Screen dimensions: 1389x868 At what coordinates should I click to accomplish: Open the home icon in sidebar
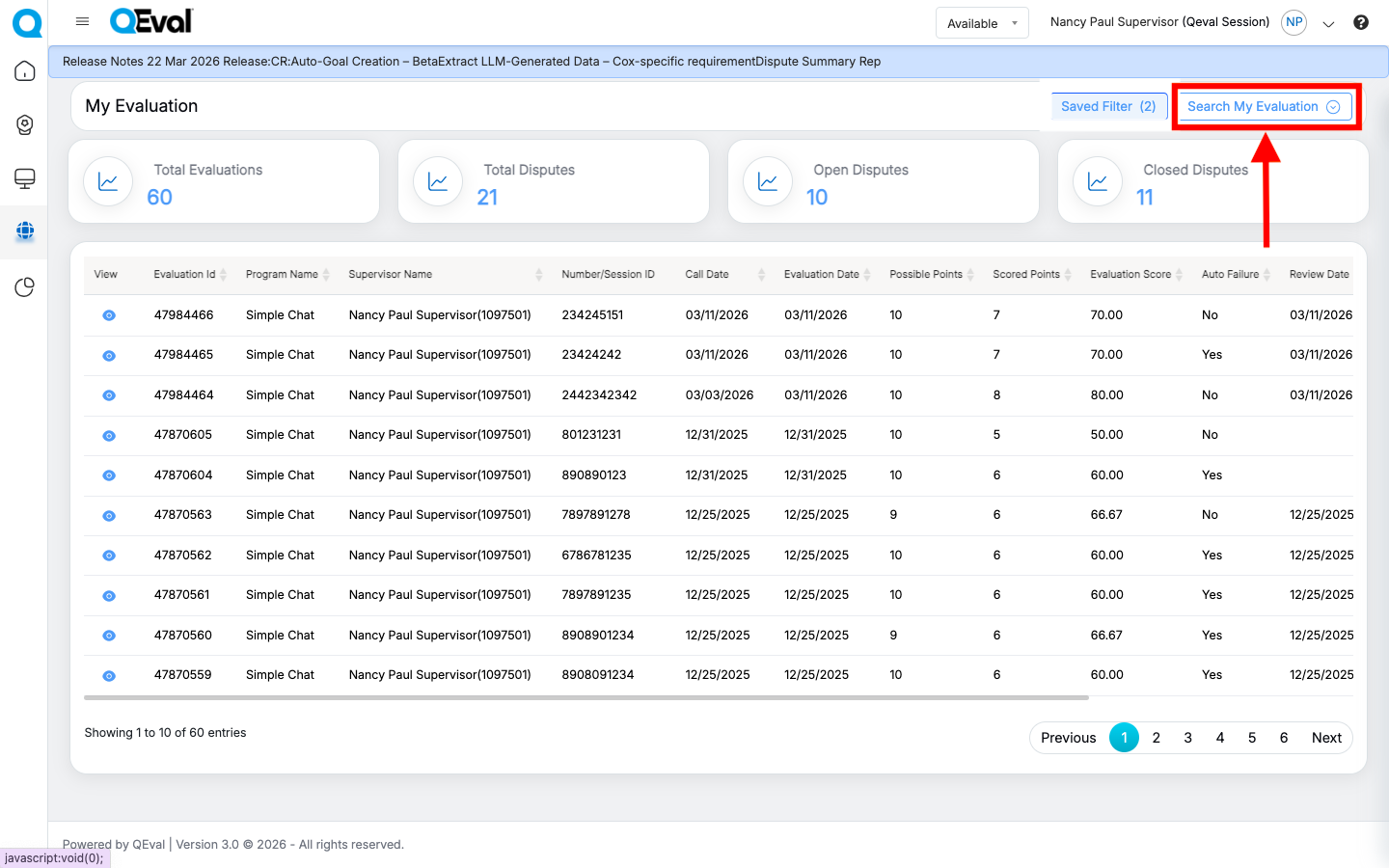[25, 71]
